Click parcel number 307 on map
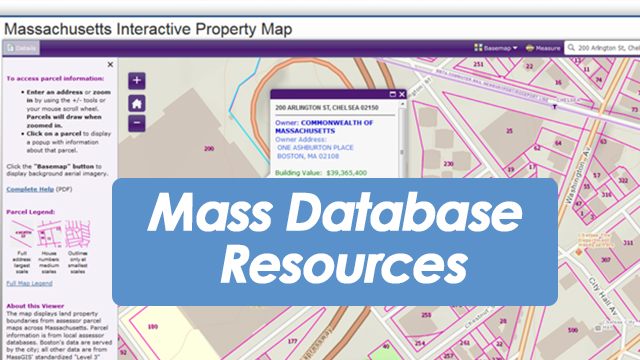This screenshot has height=360, width=640. pos(605,260)
